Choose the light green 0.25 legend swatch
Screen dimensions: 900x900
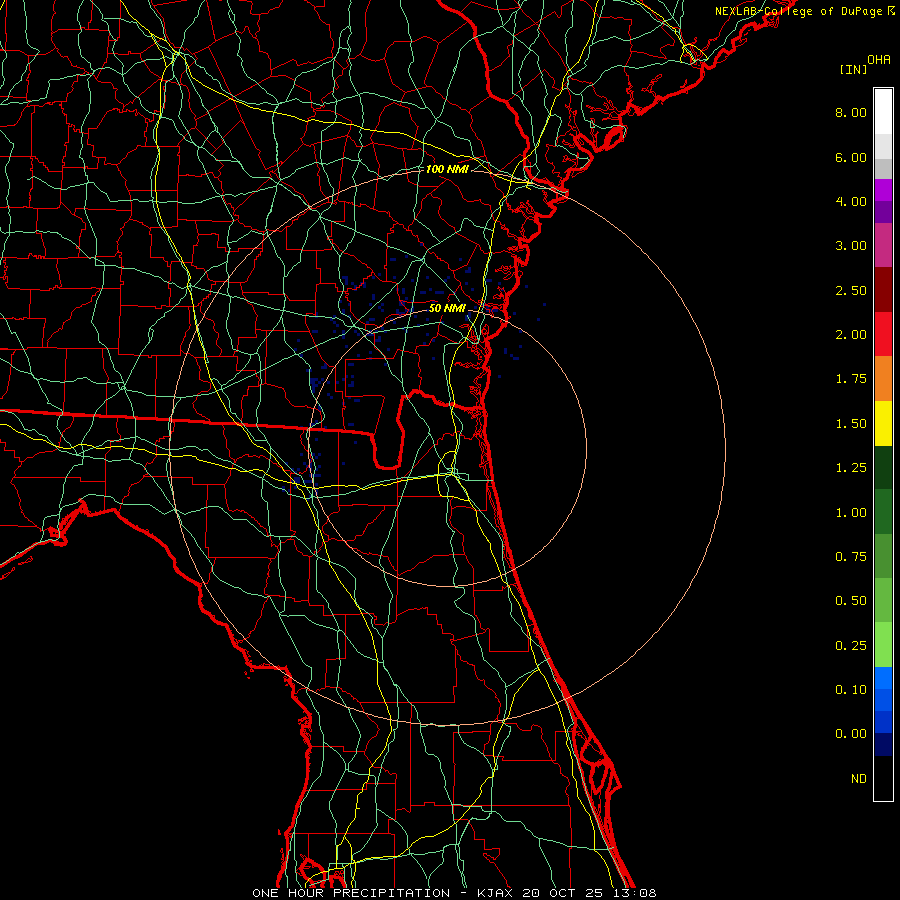tap(883, 645)
